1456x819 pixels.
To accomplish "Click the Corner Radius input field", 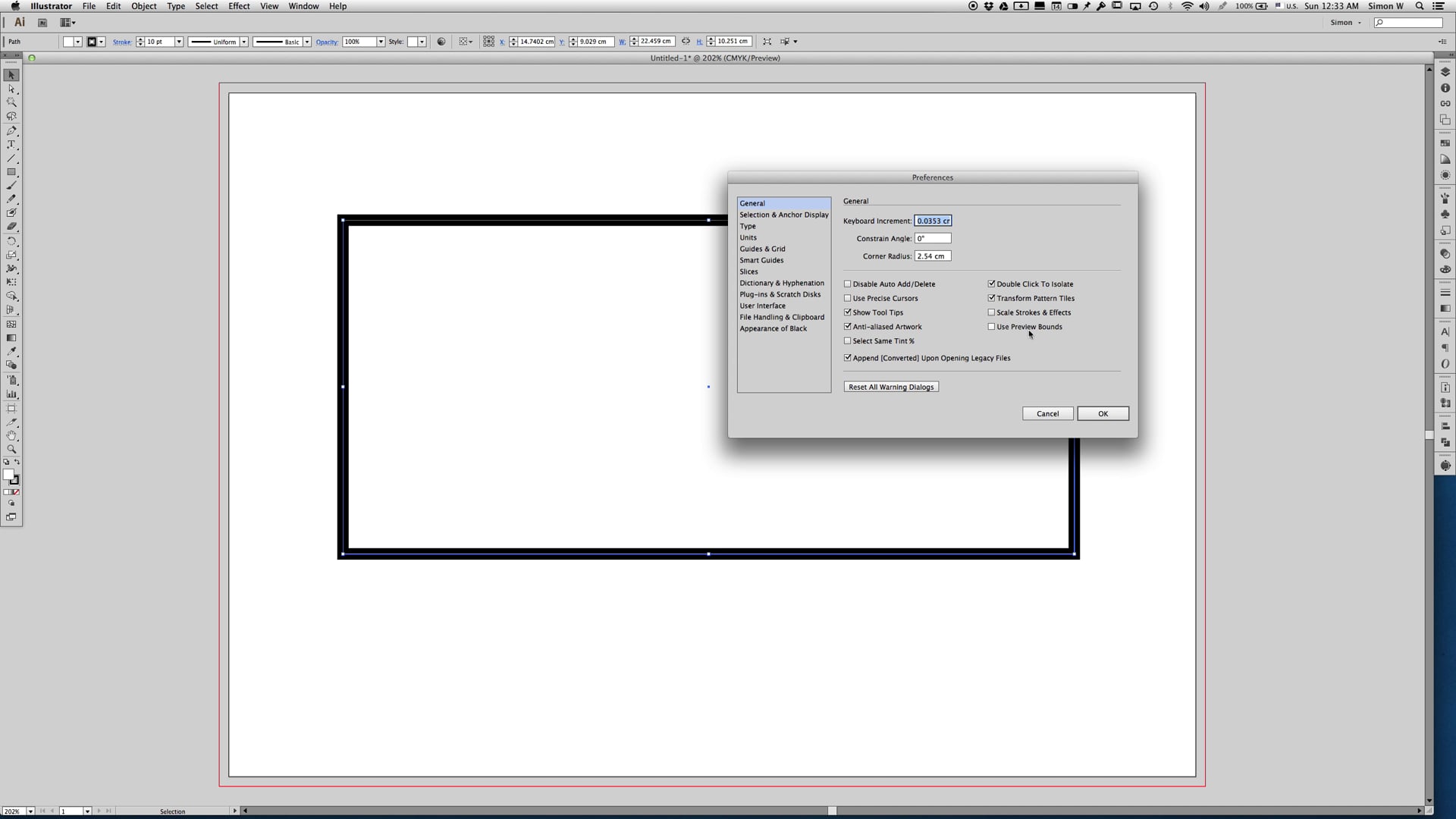I will (x=932, y=256).
